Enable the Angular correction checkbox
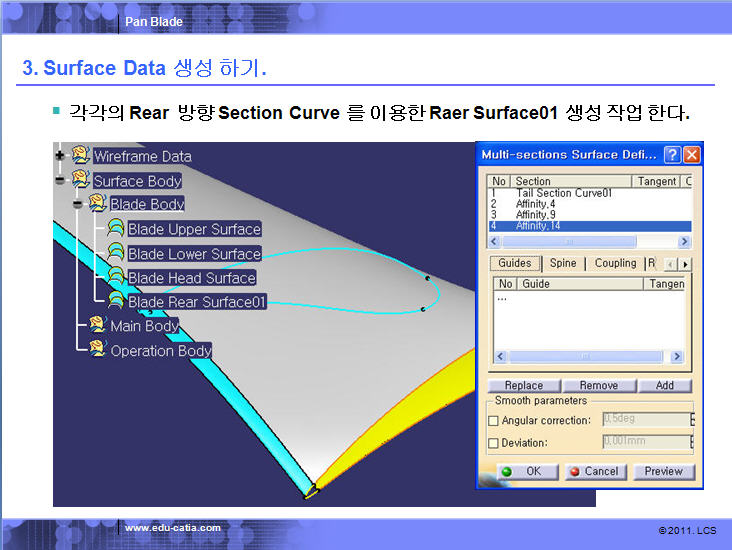732x550 pixels. [493, 421]
